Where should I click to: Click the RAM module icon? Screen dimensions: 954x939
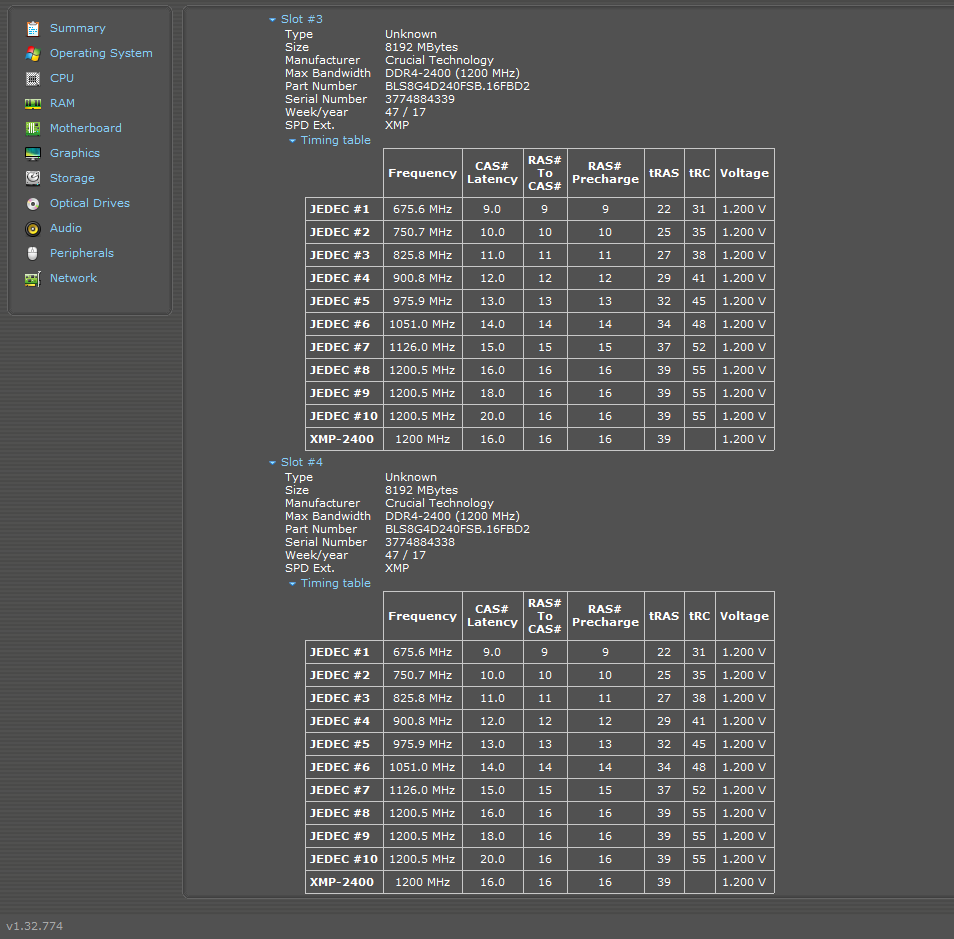click(x=33, y=103)
